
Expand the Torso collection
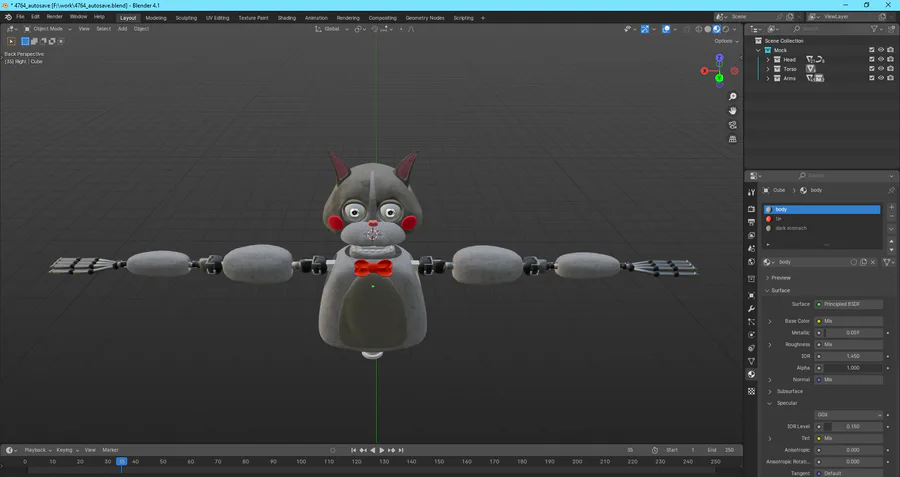click(x=768, y=69)
